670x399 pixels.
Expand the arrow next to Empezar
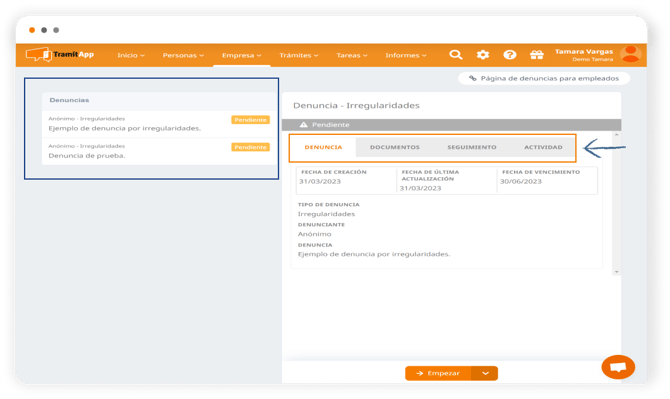coord(485,373)
